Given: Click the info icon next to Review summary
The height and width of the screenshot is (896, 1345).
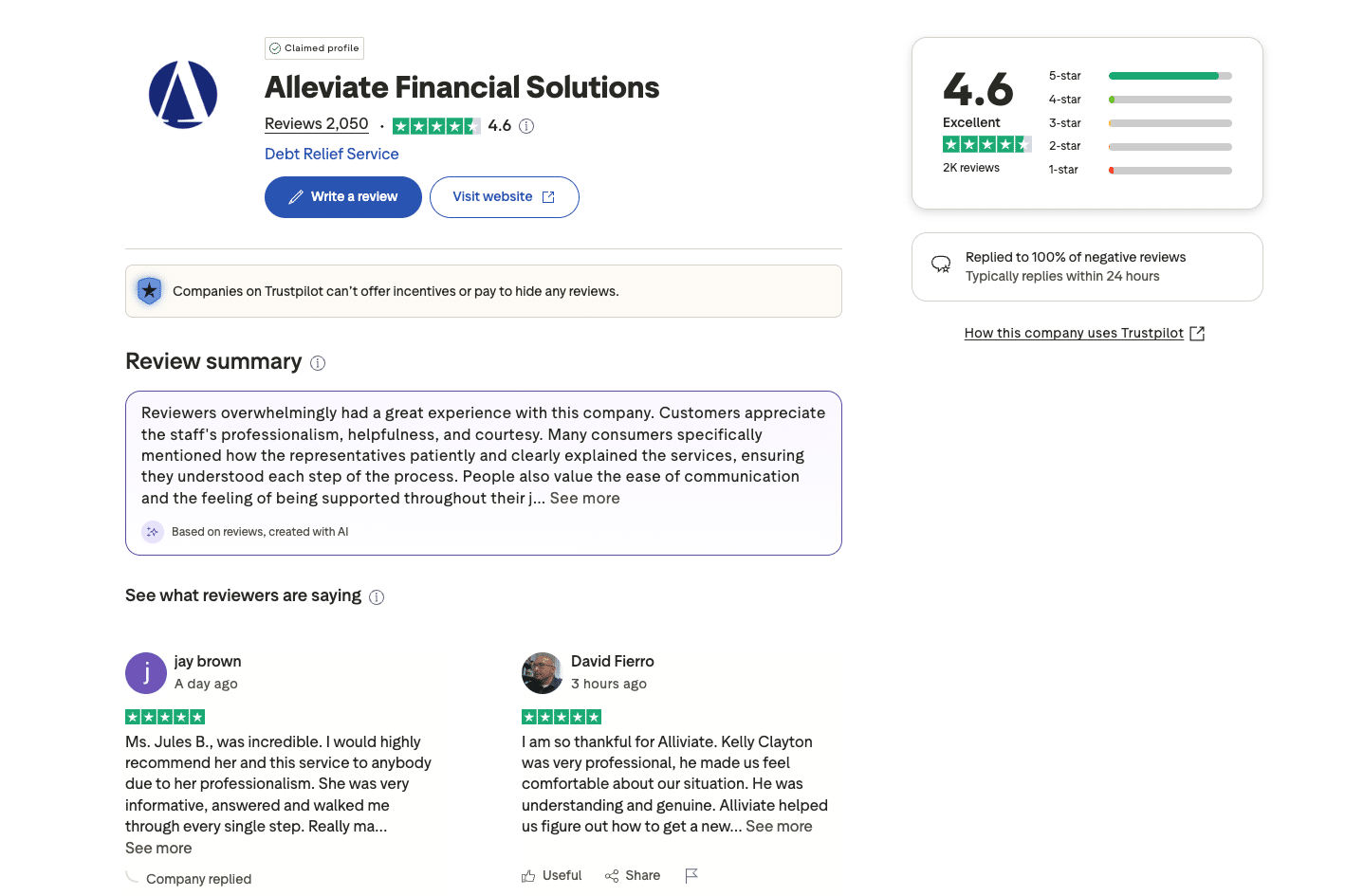Looking at the screenshot, I should tap(318, 362).
